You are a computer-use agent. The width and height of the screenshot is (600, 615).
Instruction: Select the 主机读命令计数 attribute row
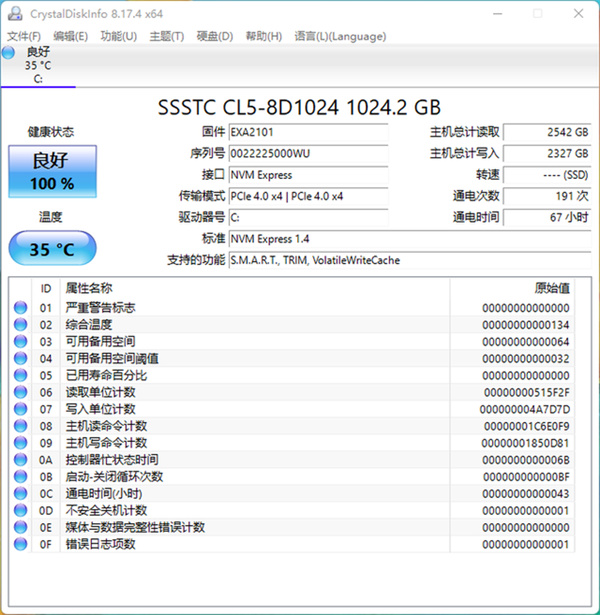click(x=292, y=426)
